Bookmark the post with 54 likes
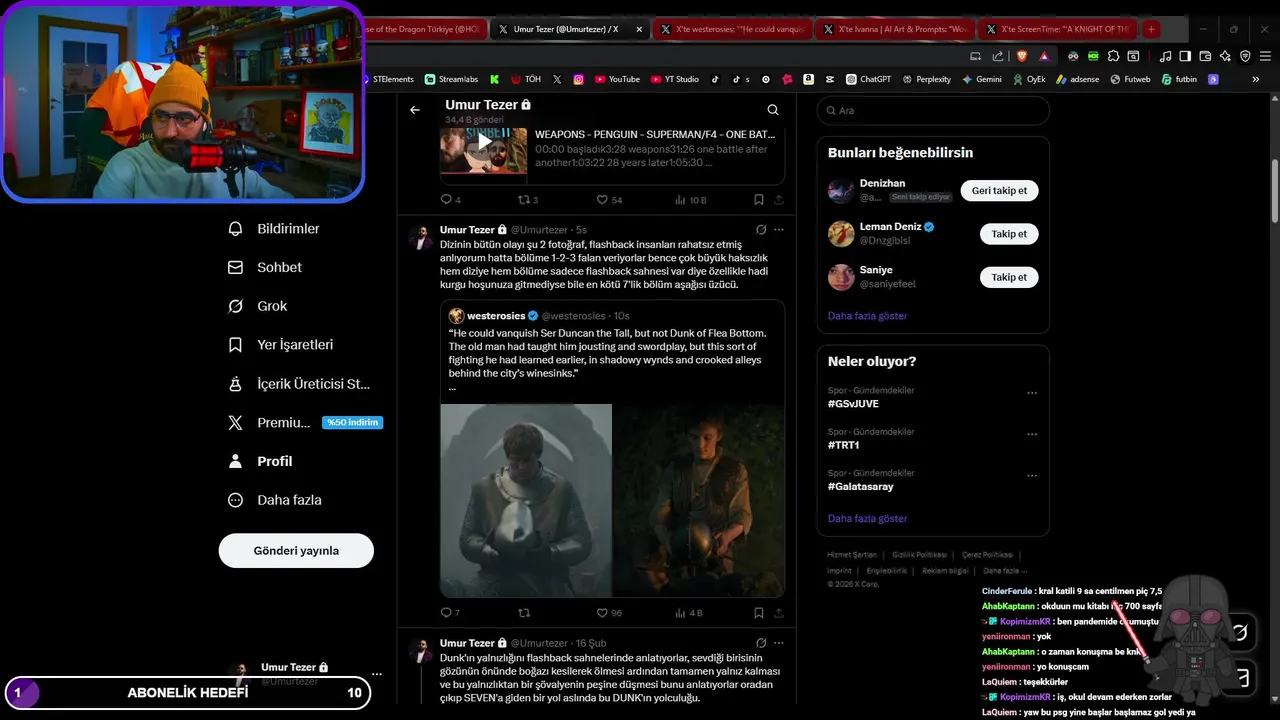Screen dimensions: 1280x720 tap(759, 199)
